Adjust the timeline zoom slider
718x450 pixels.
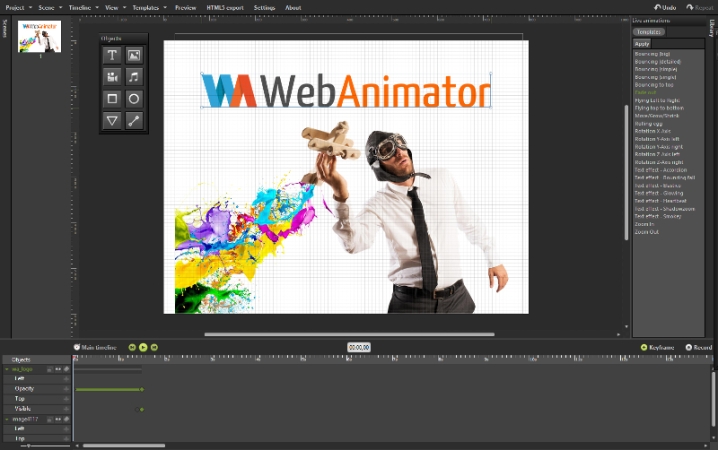(x=30, y=445)
